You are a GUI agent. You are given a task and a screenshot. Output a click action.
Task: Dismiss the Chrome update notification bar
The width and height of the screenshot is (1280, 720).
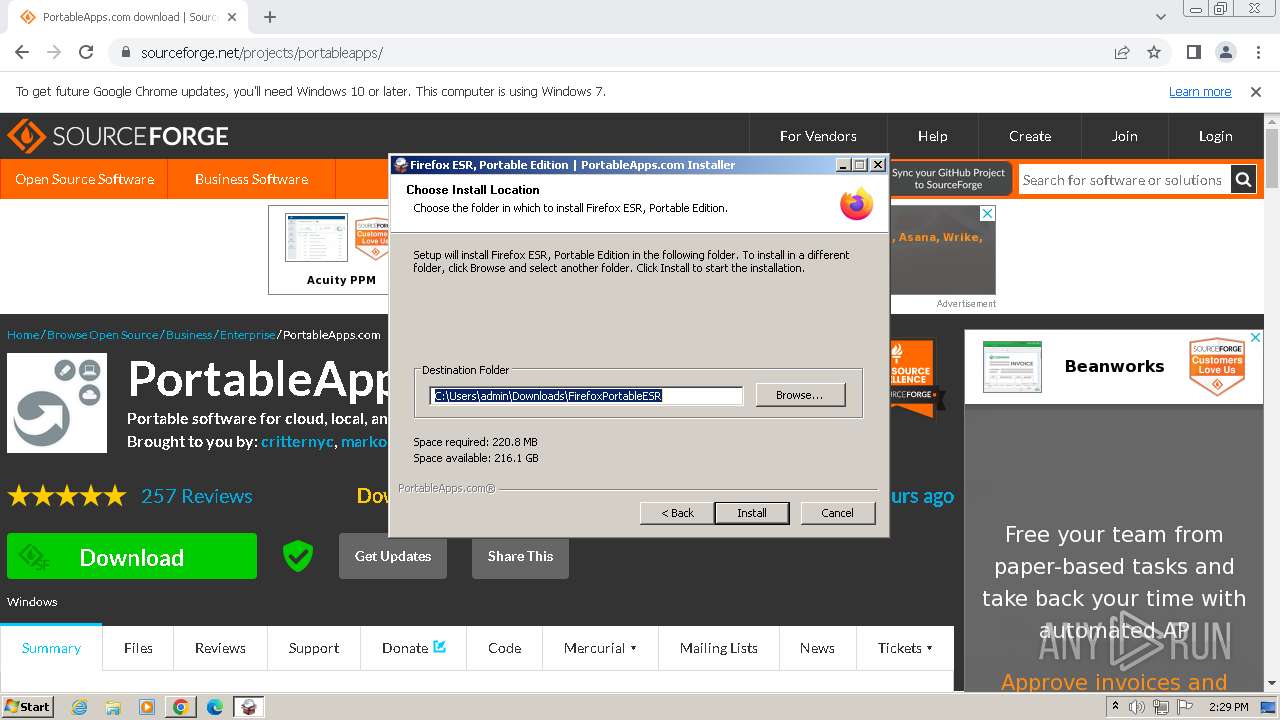pos(1256,91)
